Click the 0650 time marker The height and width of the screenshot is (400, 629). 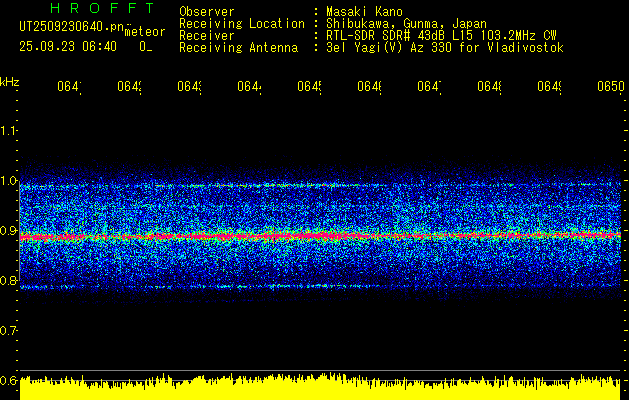tap(611, 86)
